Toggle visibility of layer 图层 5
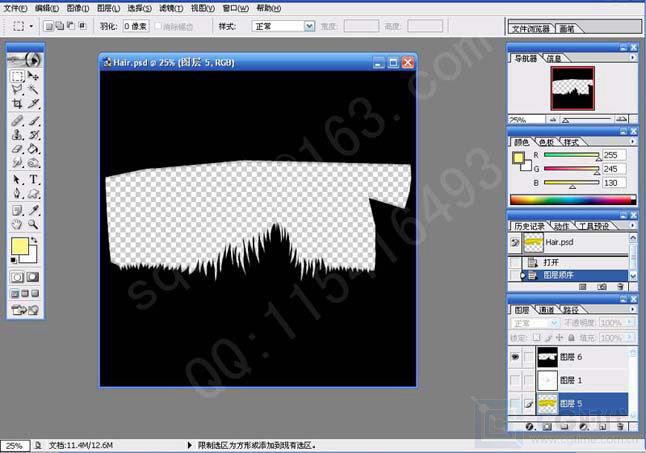 (x=515, y=405)
